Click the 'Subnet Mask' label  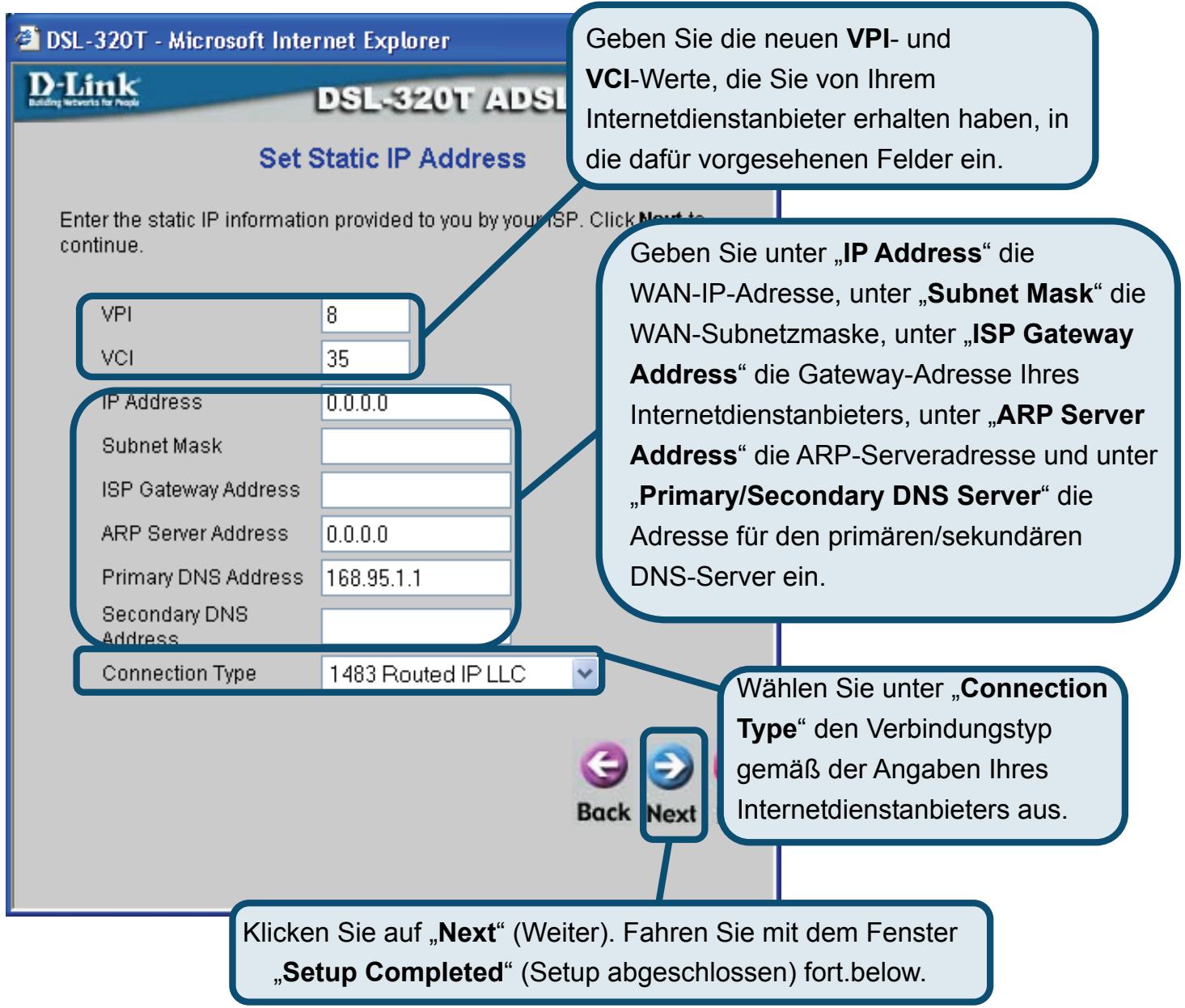click(162, 446)
